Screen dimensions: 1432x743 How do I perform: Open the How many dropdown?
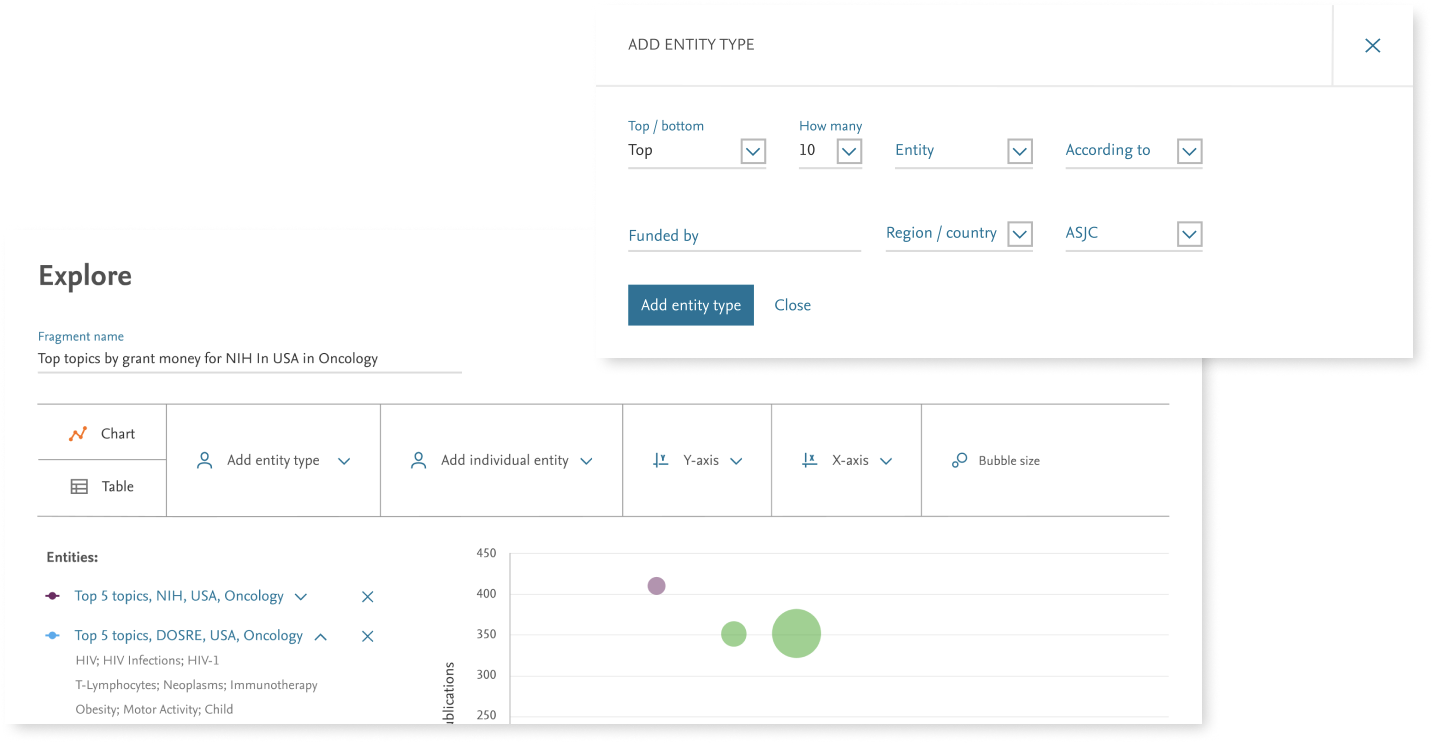click(849, 152)
